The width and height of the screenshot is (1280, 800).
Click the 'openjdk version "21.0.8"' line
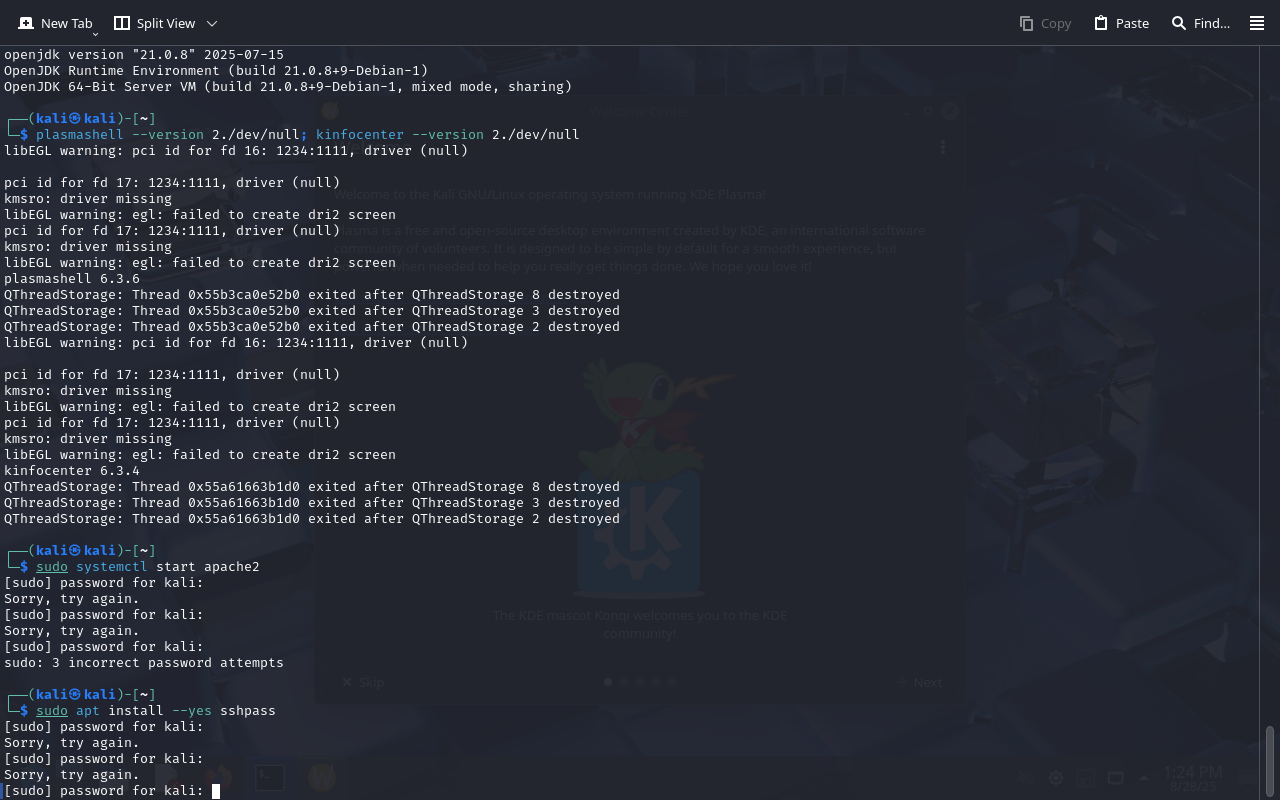click(144, 55)
